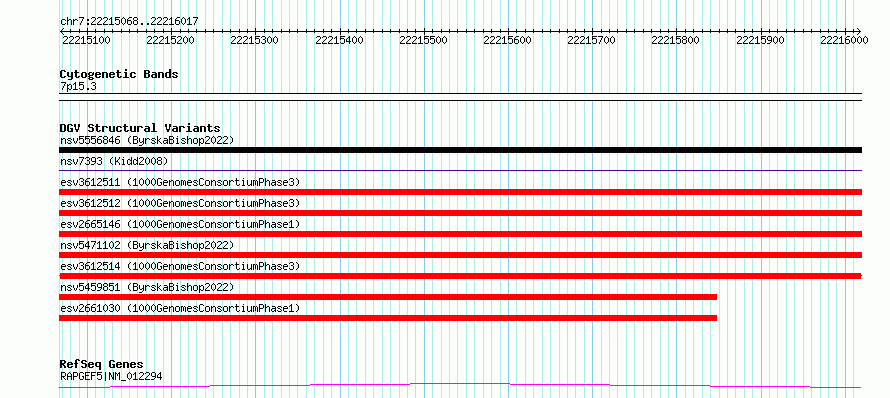
Task: Open the nsv7393 (Kidd2008) variant label
Action: (114, 162)
